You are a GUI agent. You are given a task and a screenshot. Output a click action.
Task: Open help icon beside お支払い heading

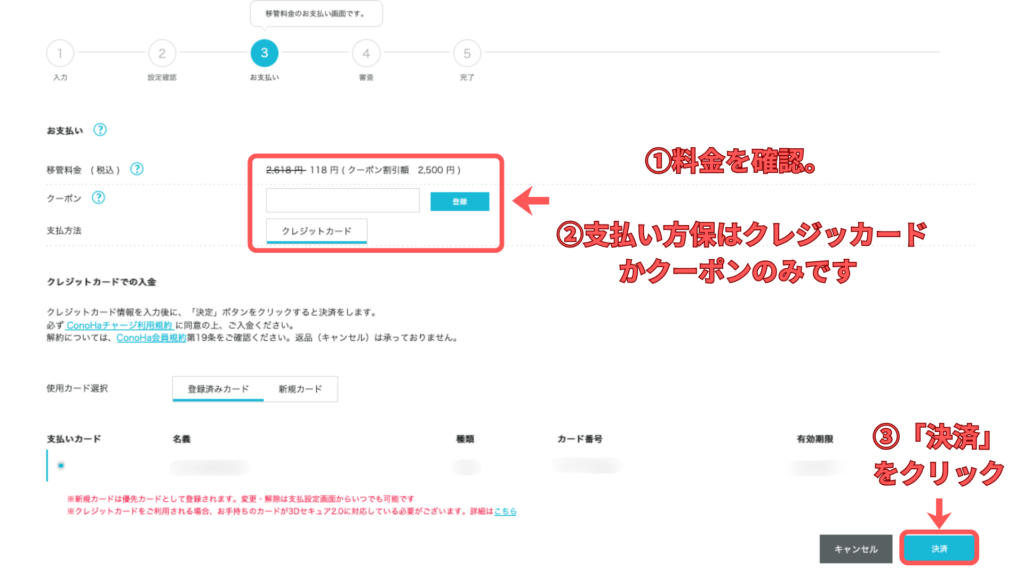click(x=100, y=130)
